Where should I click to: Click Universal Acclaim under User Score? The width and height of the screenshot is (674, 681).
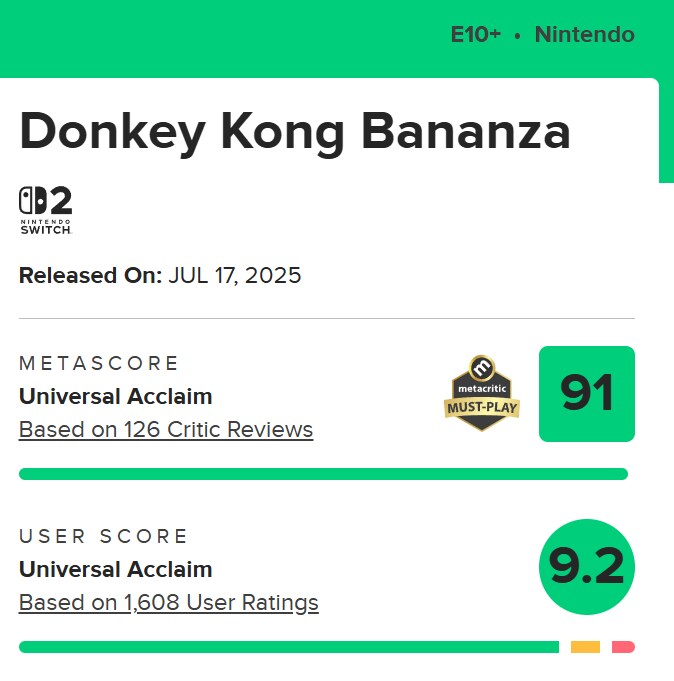pyautogui.click(x=116, y=569)
